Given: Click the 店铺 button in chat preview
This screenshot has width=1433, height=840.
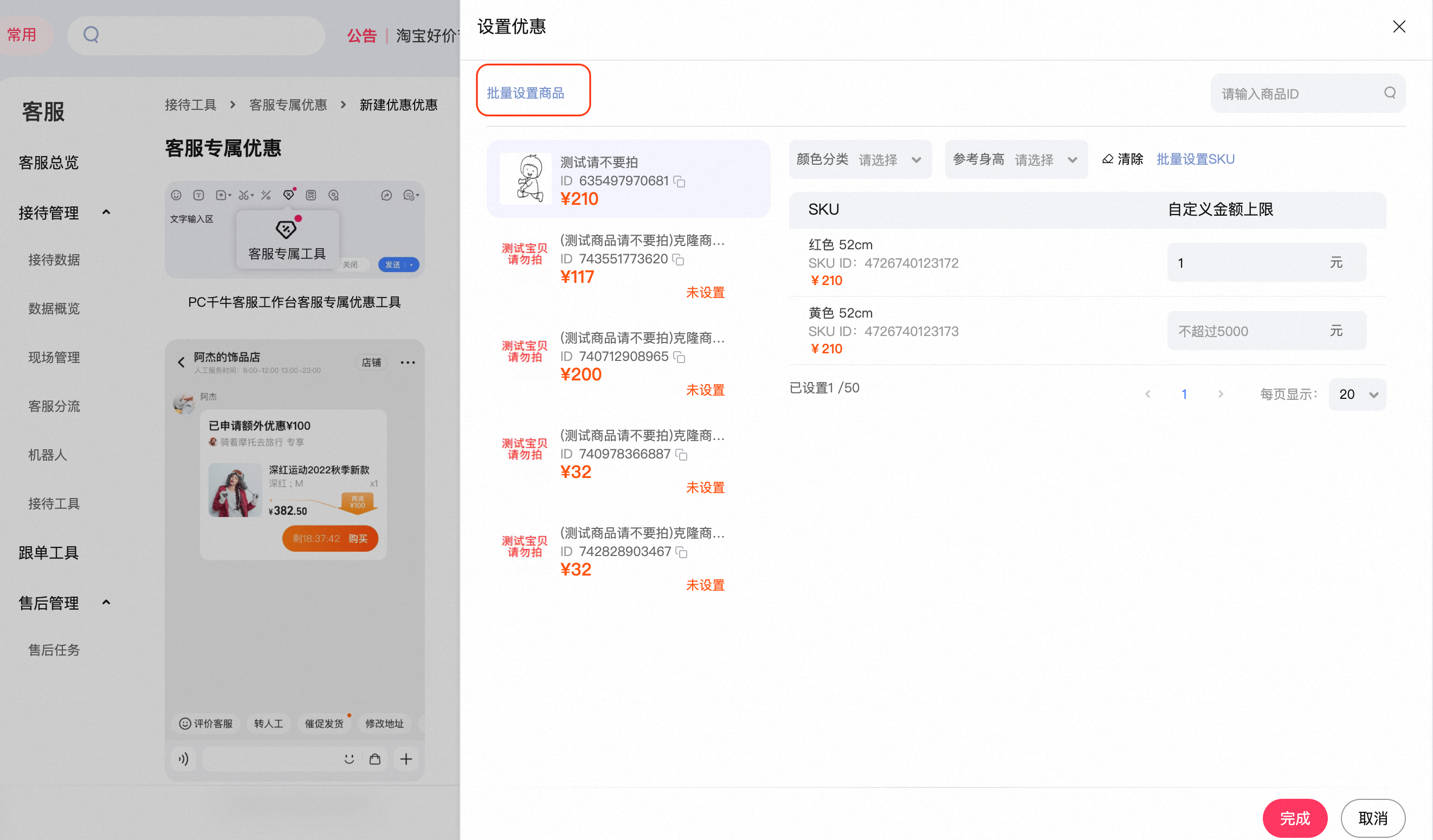Looking at the screenshot, I should (371, 362).
